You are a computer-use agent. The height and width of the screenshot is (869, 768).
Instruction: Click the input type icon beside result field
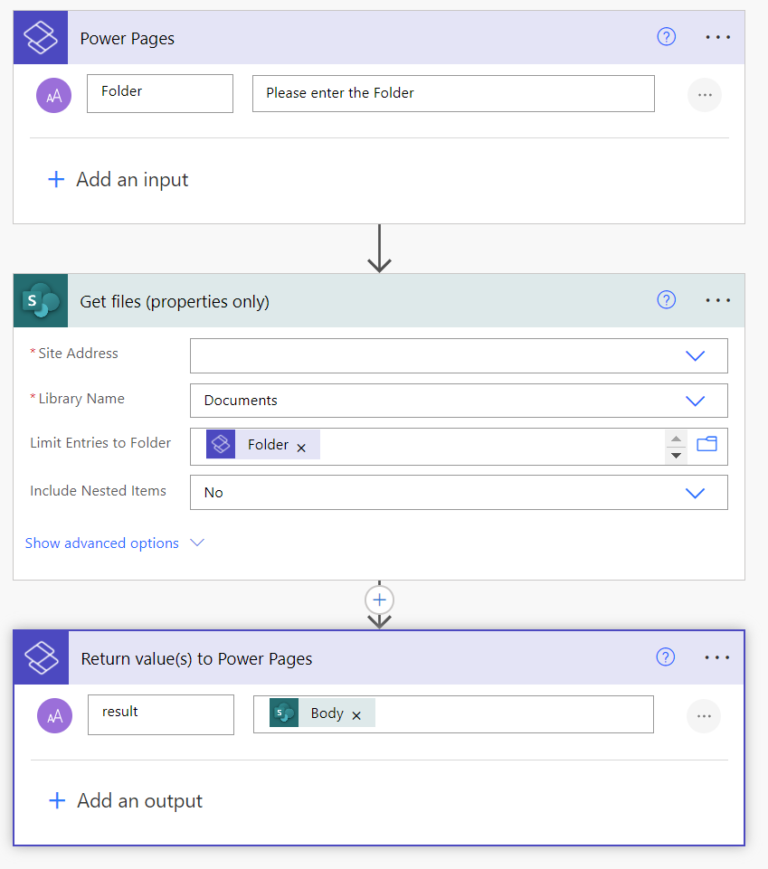[56, 715]
